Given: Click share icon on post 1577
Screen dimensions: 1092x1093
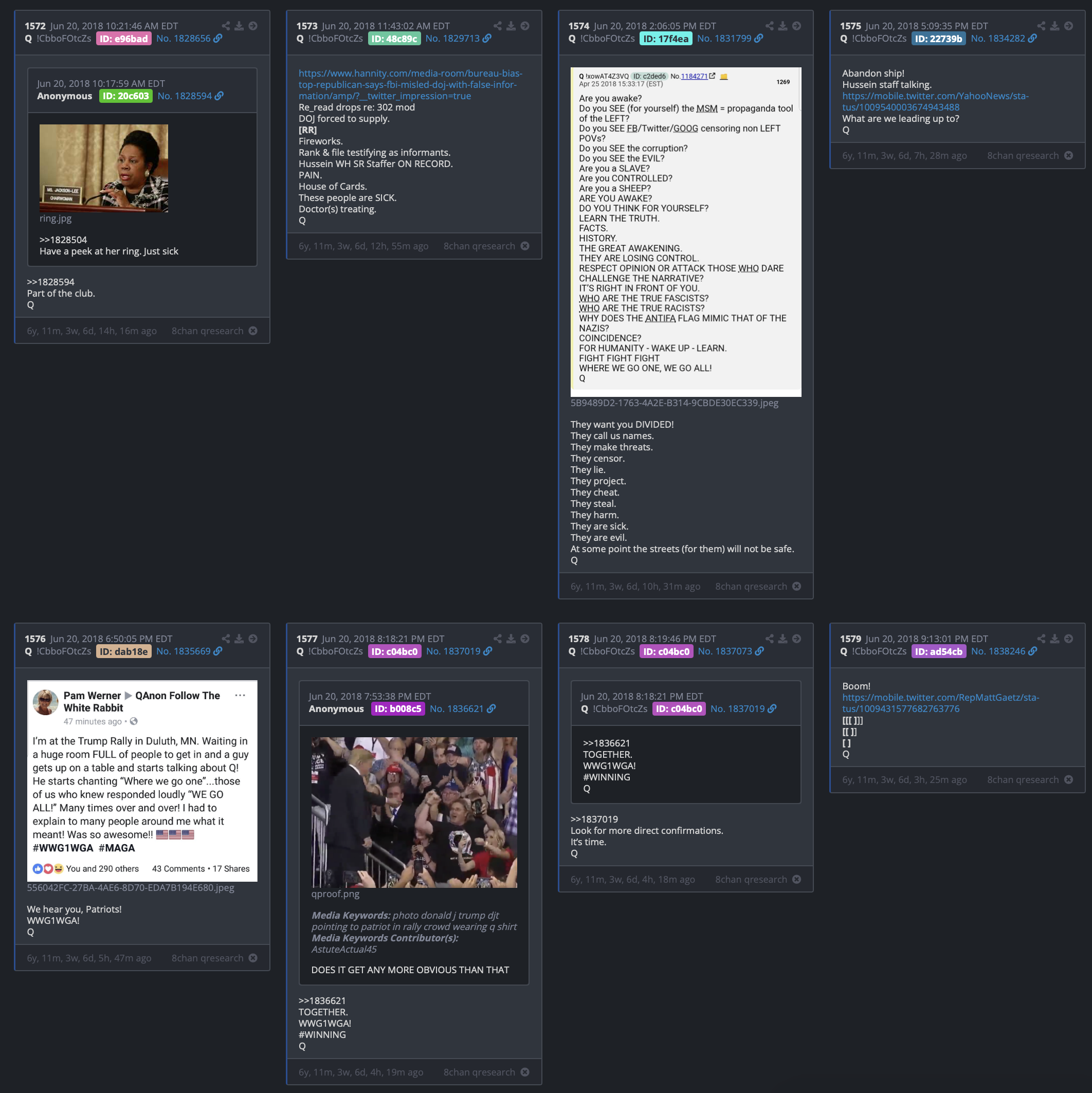Looking at the screenshot, I should tap(497, 639).
